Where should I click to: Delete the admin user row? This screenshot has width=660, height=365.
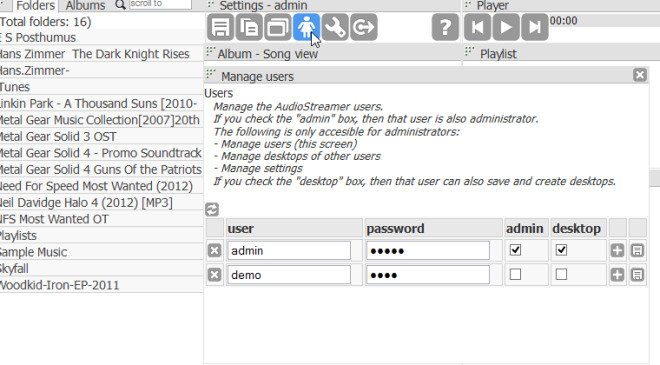[x=214, y=250]
